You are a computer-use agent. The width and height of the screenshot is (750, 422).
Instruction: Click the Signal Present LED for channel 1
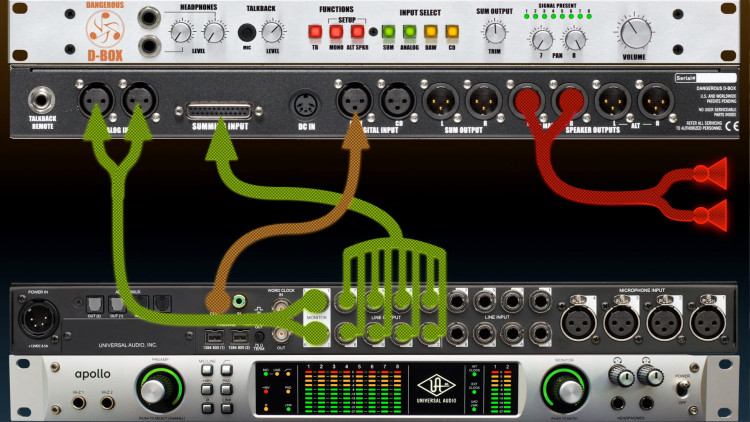pyautogui.click(x=526, y=16)
